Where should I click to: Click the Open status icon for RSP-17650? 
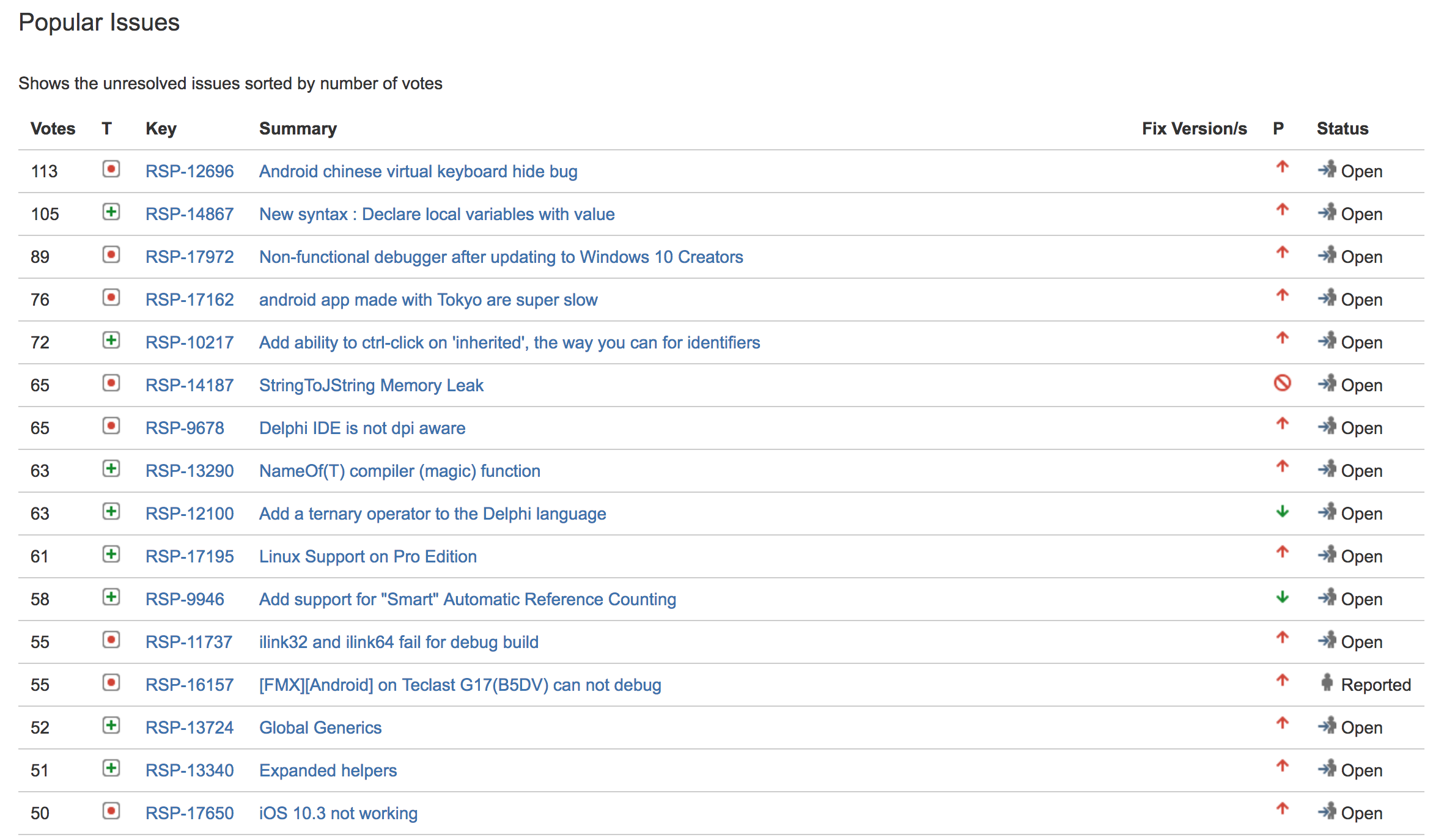coord(1327,811)
